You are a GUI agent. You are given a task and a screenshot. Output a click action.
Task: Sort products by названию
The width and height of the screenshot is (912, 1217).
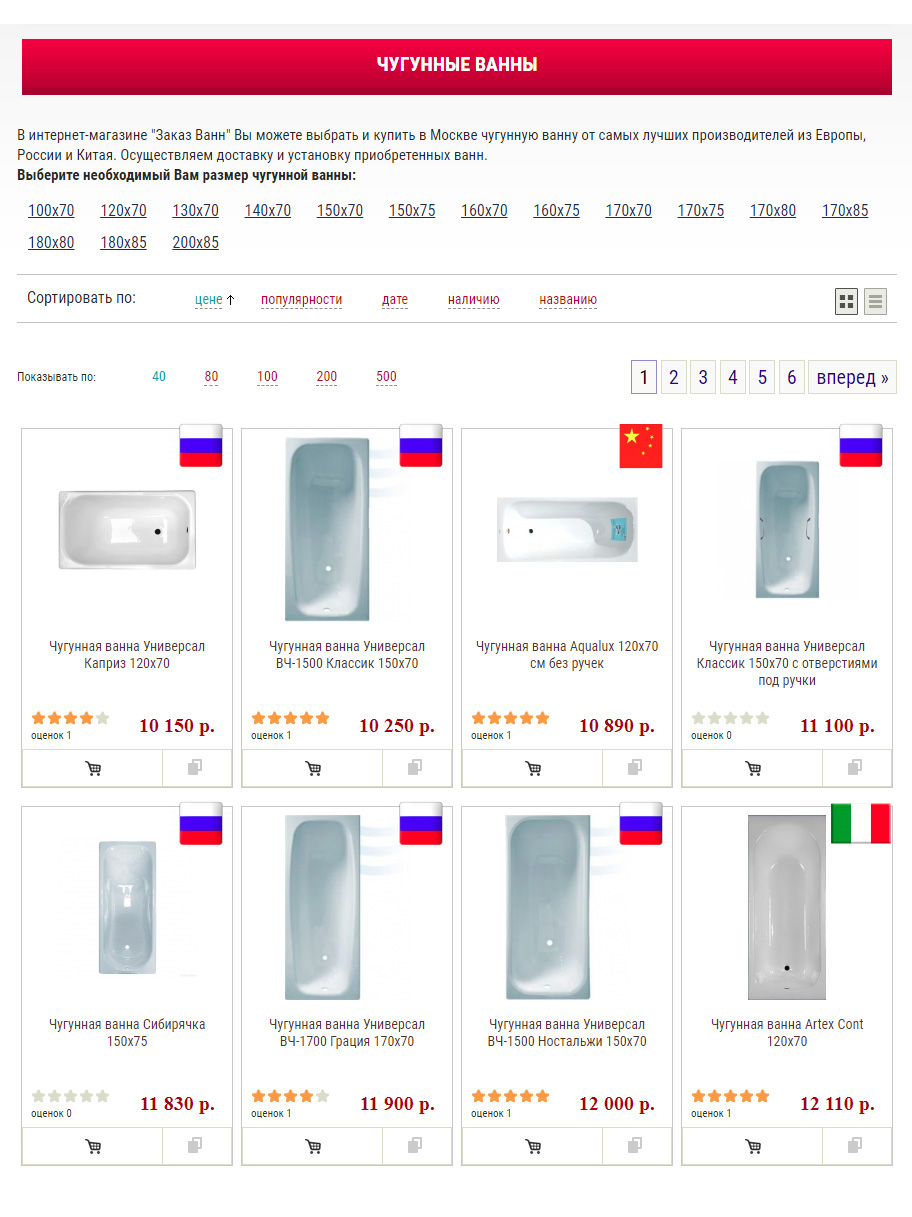click(568, 299)
